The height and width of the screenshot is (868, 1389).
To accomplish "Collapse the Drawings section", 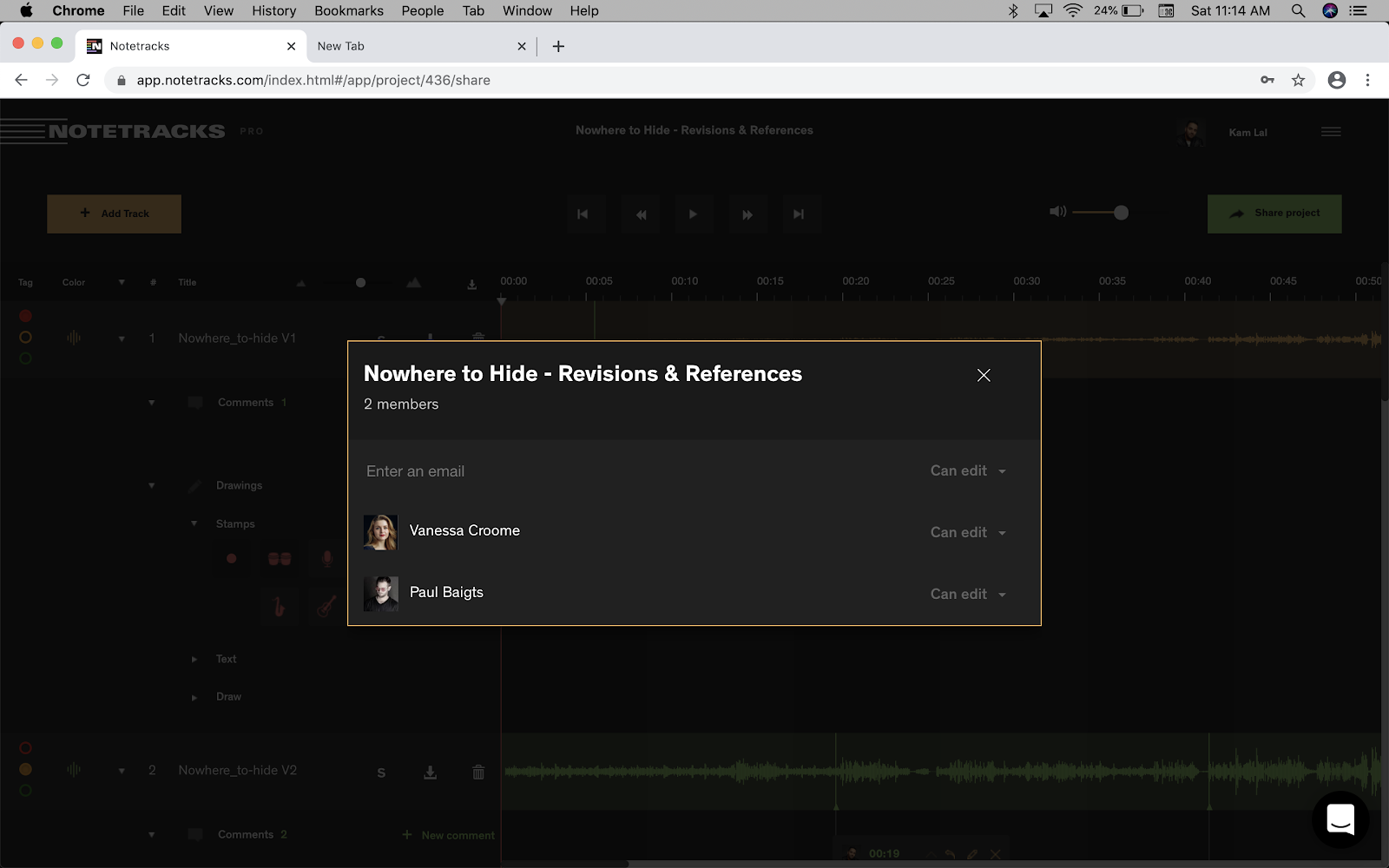I will [151, 485].
